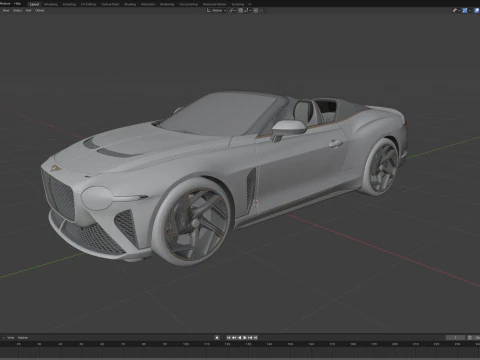Open the Help menu
This screenshot has width=480, height=360.
pyautogui.click(x=17, y=4)
